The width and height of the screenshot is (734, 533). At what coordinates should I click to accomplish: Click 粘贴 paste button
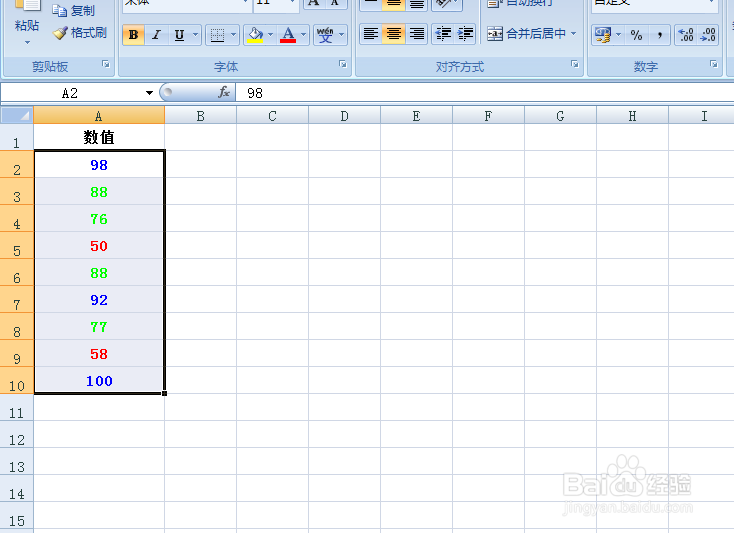pyautogui.click(x=27, y=16)
